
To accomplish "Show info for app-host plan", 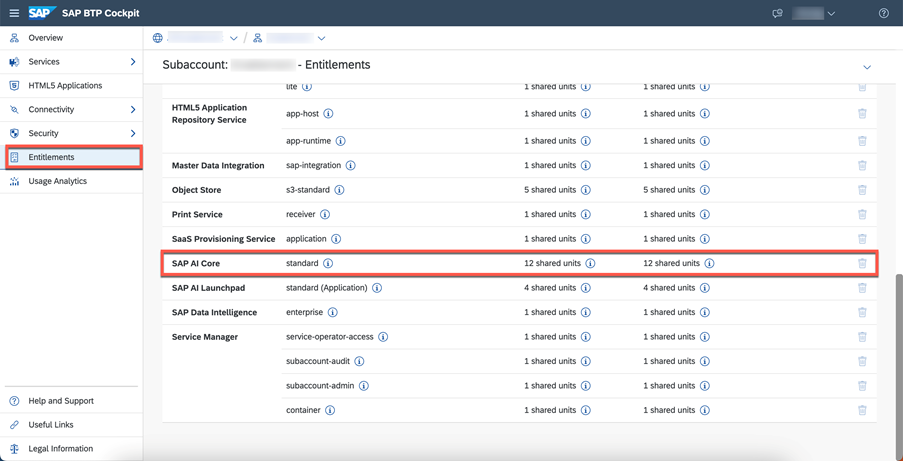I will pos(328,114).
